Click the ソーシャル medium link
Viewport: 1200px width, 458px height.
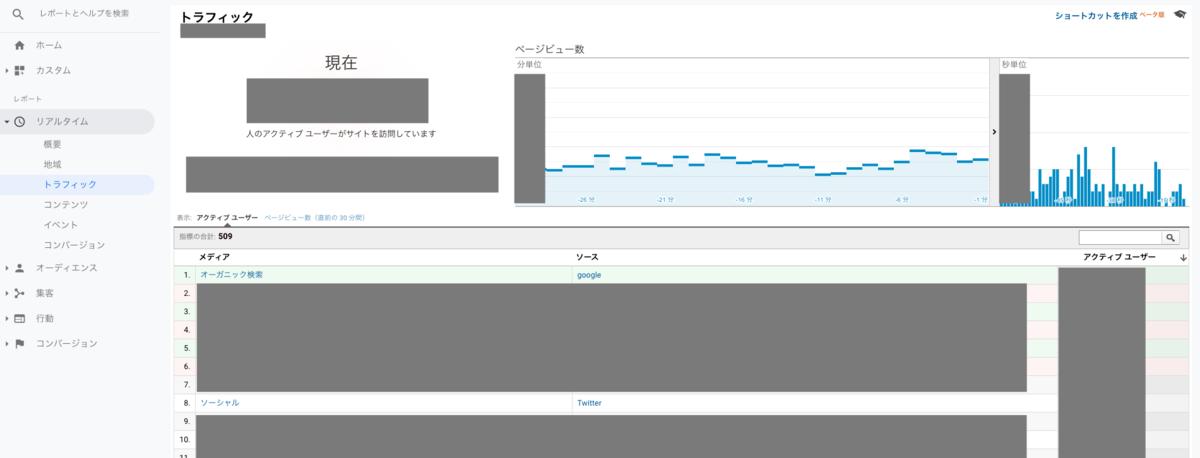point(220,403)
